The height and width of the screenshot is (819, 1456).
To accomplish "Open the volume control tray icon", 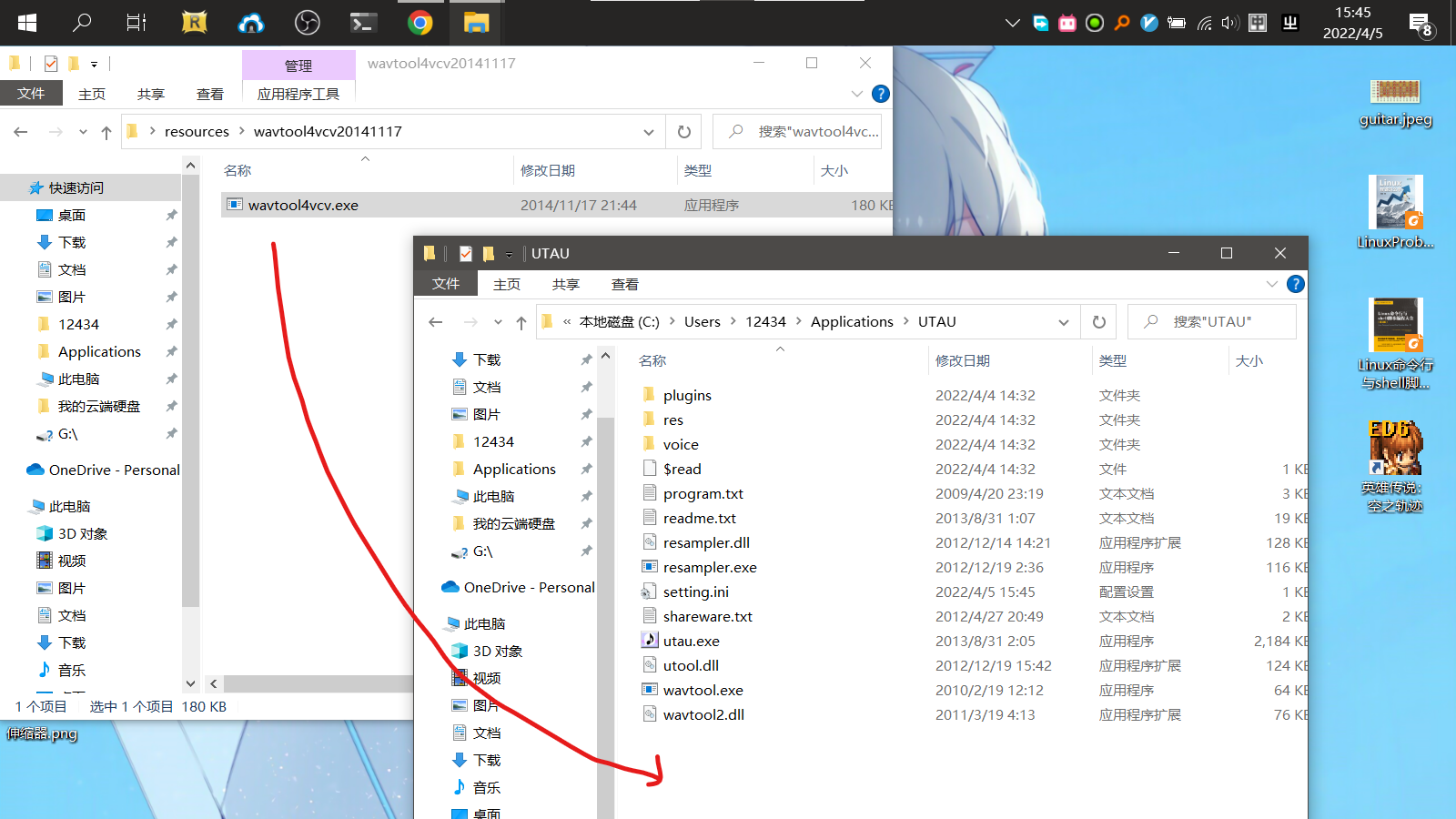I will (x=1230, y=23).
